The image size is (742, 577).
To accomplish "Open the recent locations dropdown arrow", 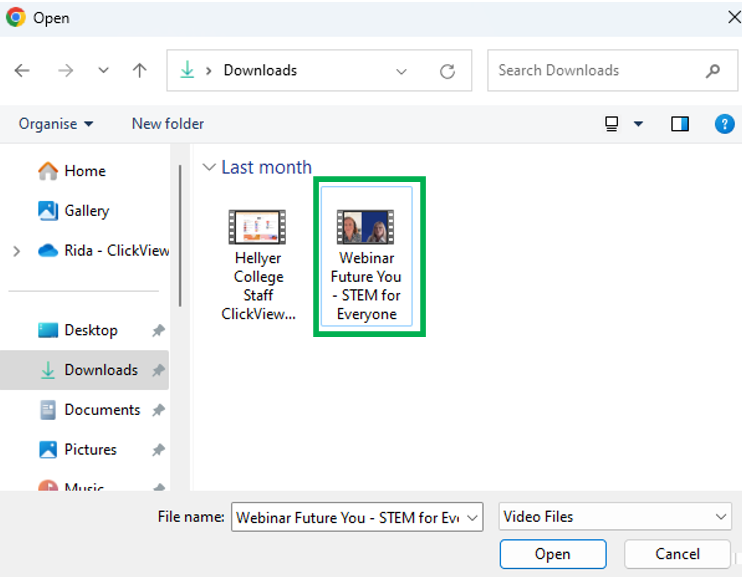I will click(103, 71).
